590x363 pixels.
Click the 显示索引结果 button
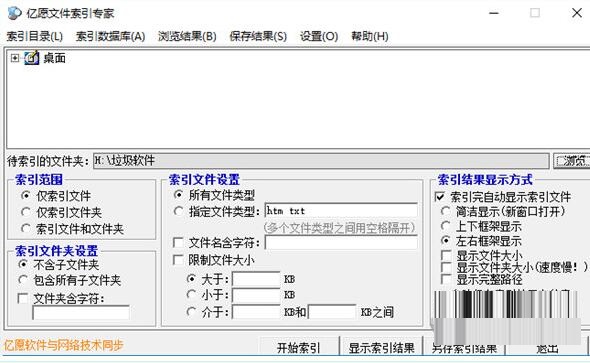coord(382,347)
